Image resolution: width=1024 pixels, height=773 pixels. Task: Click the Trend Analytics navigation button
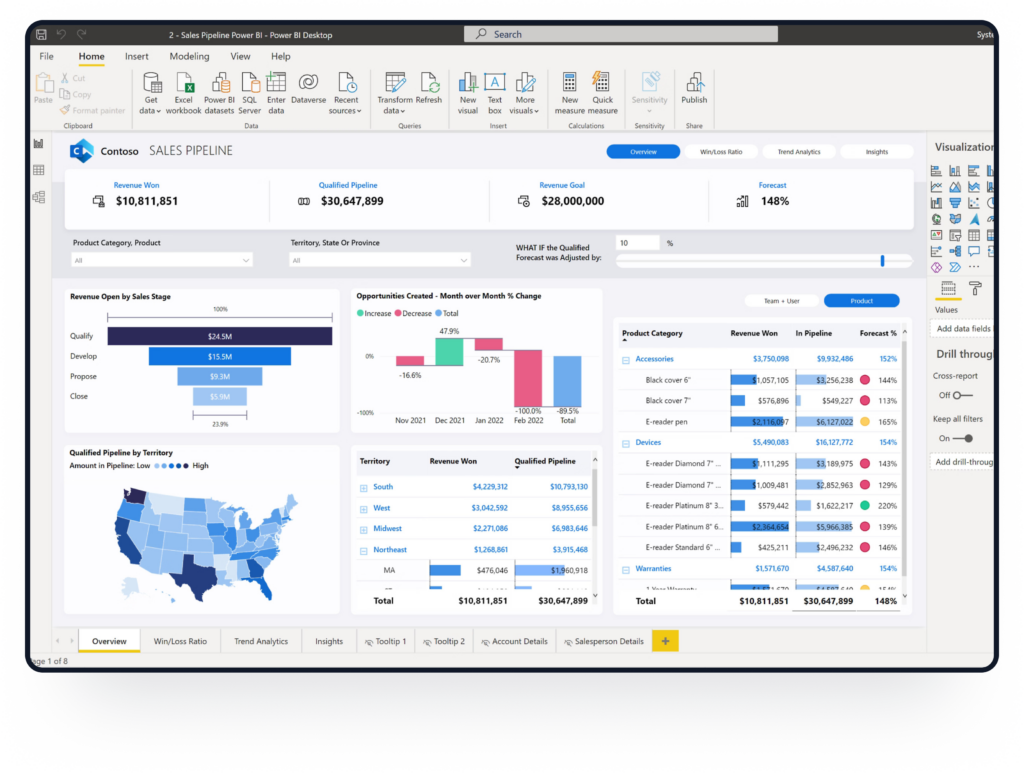pyautogui.click(x=798, y=152)
